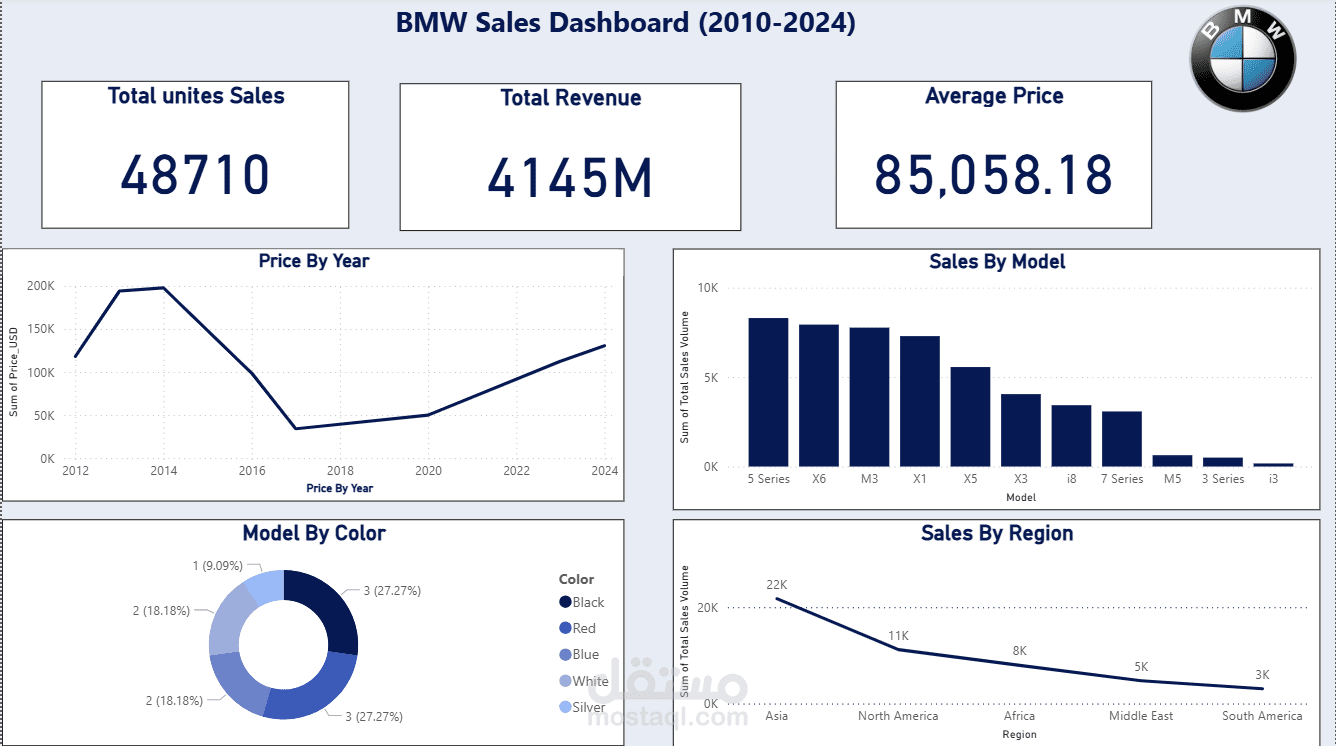This screenshot has height=746, width=1336.
Task: Click the 2024 data point on Price By Year
Action: point(604,346)
